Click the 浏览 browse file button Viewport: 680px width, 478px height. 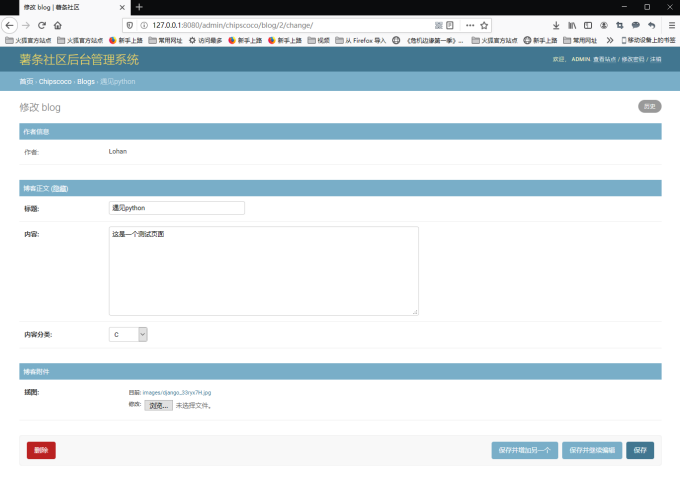[158, 406]
